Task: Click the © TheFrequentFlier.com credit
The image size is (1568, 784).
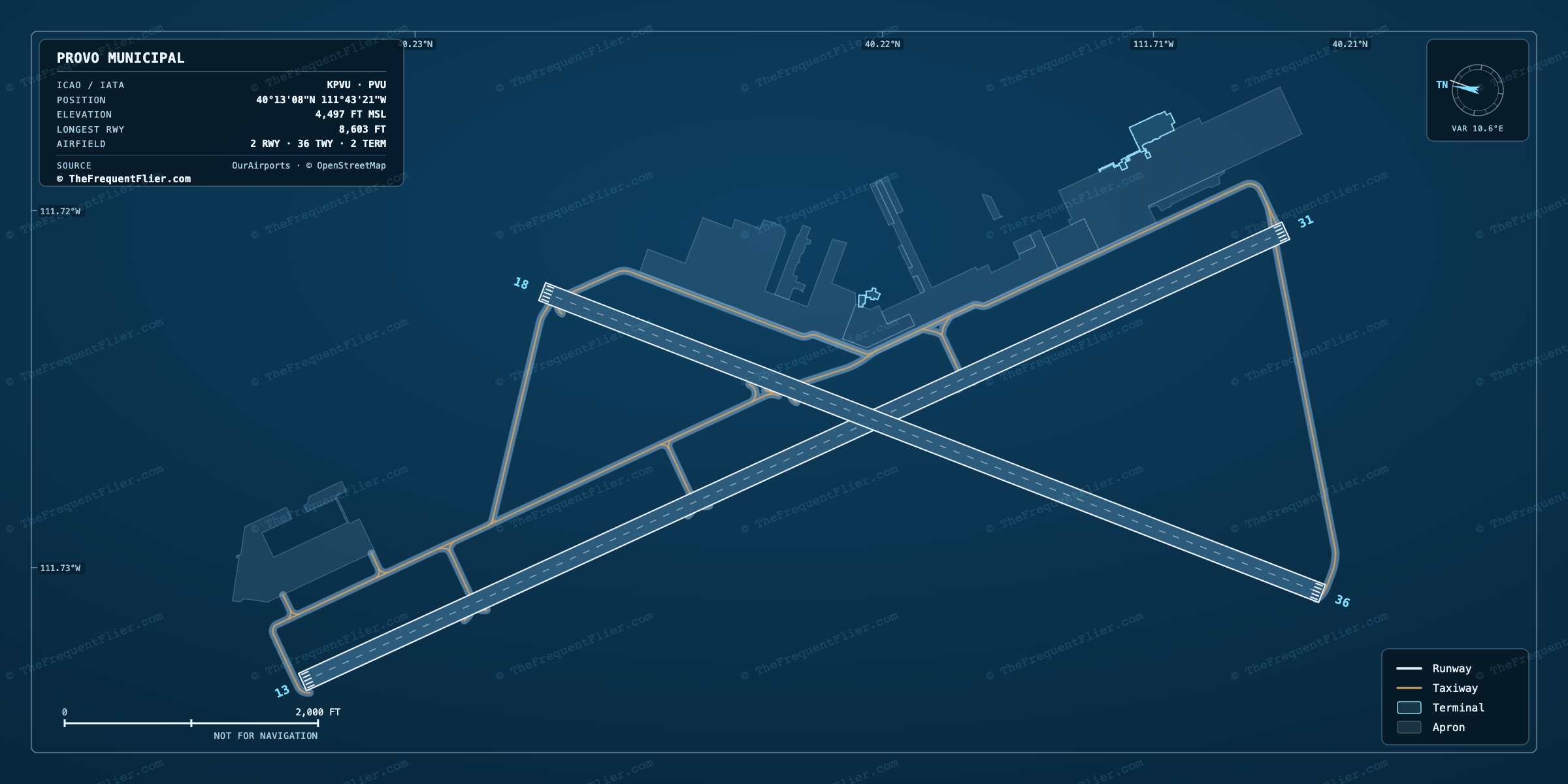Action: (x=124, y=179)
